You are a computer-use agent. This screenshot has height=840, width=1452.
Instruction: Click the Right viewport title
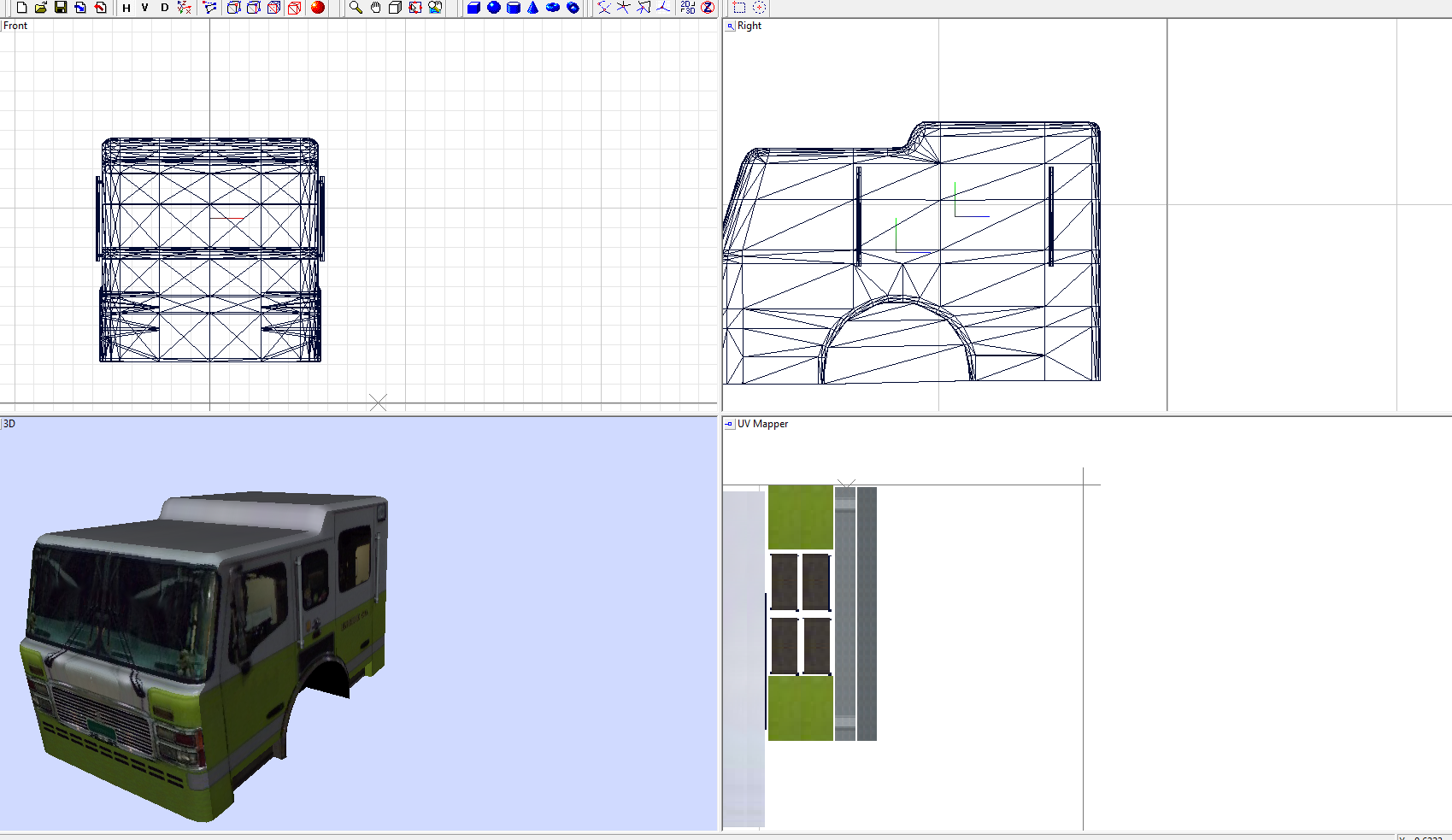(x=750, y=26)
